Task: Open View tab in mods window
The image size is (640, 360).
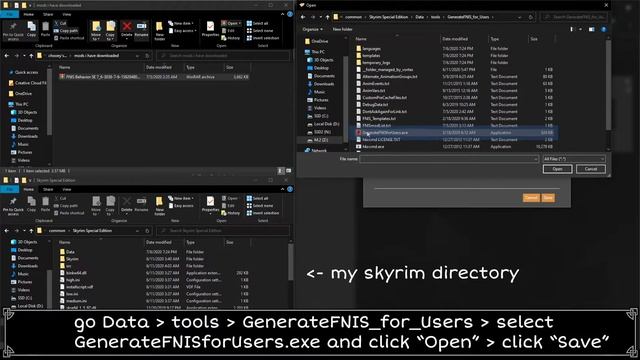Action: (67, 14)
